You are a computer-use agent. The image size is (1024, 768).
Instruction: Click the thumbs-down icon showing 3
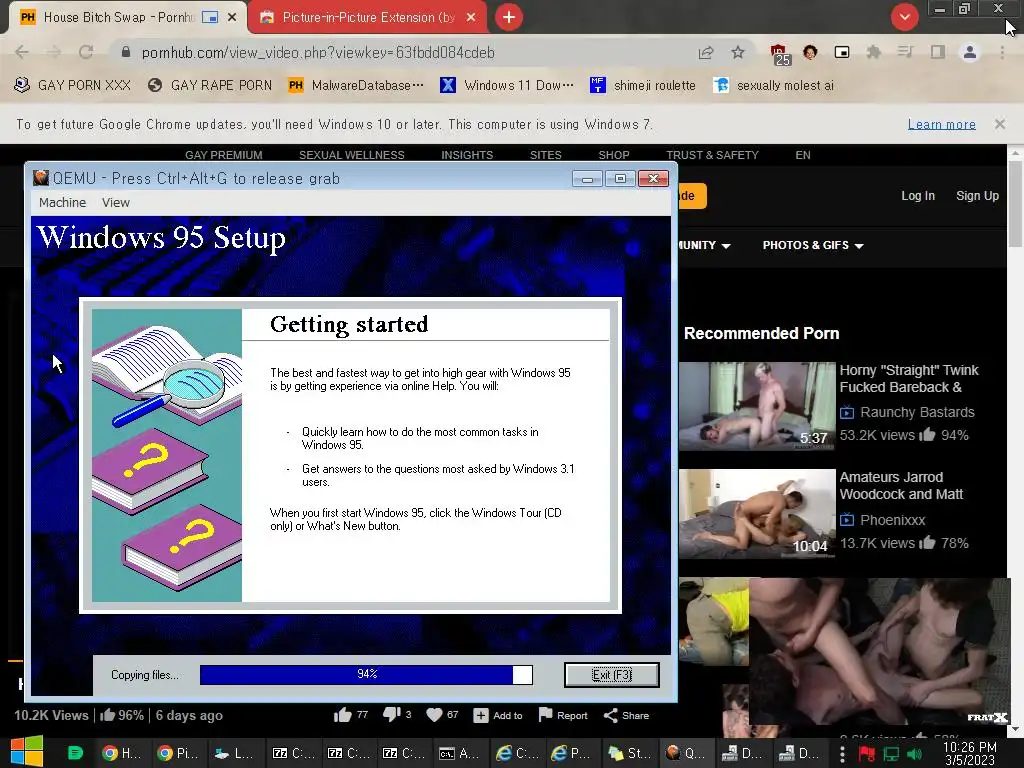click(391, 715)
